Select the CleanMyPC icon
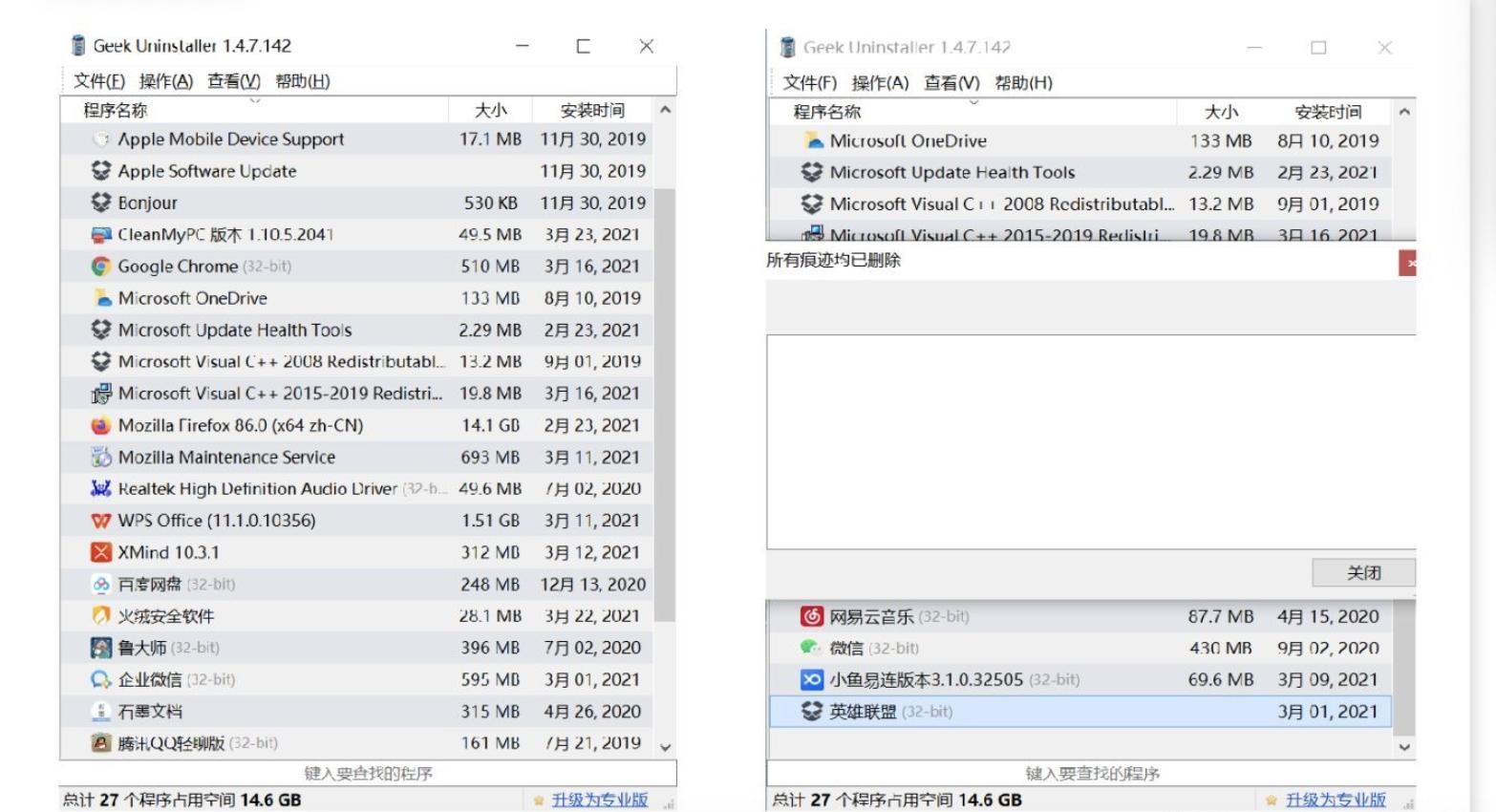 103,234
